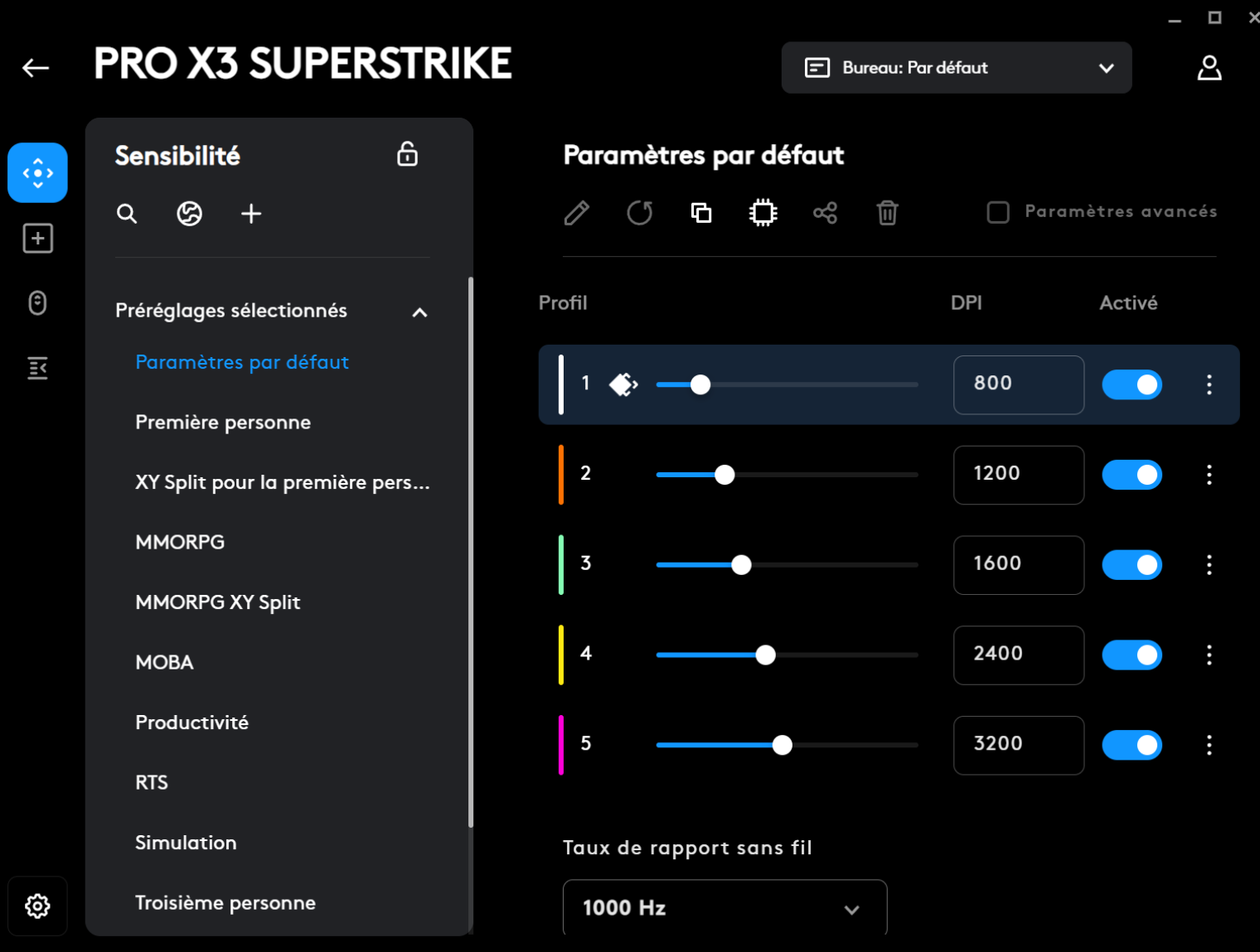Rename preset with the pencil icon

pos(577,213)
